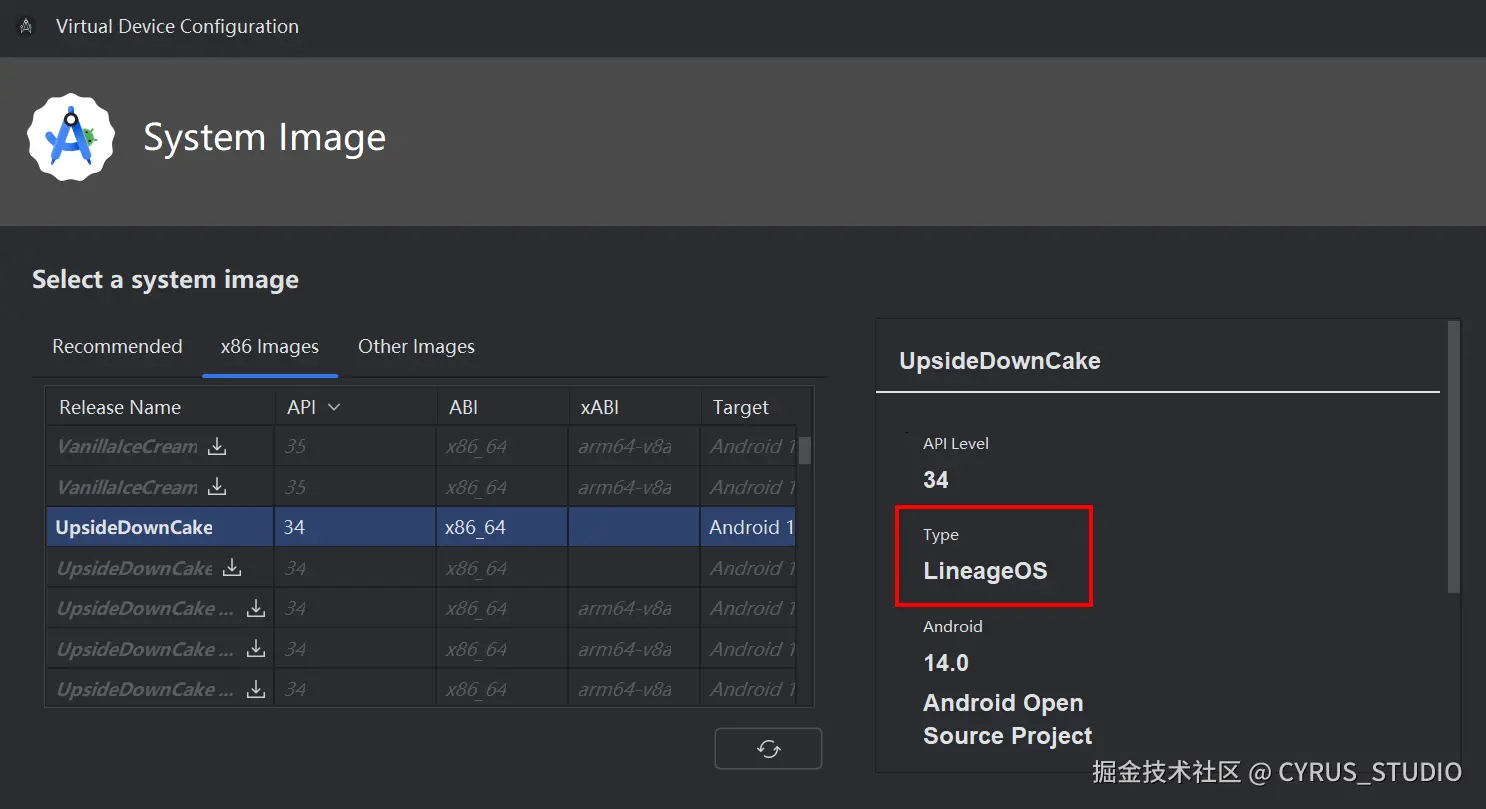Download the first VanillaIceCream system image
Screen dimensions: 1486x809
pyautogui.click(x=217, y=447)
